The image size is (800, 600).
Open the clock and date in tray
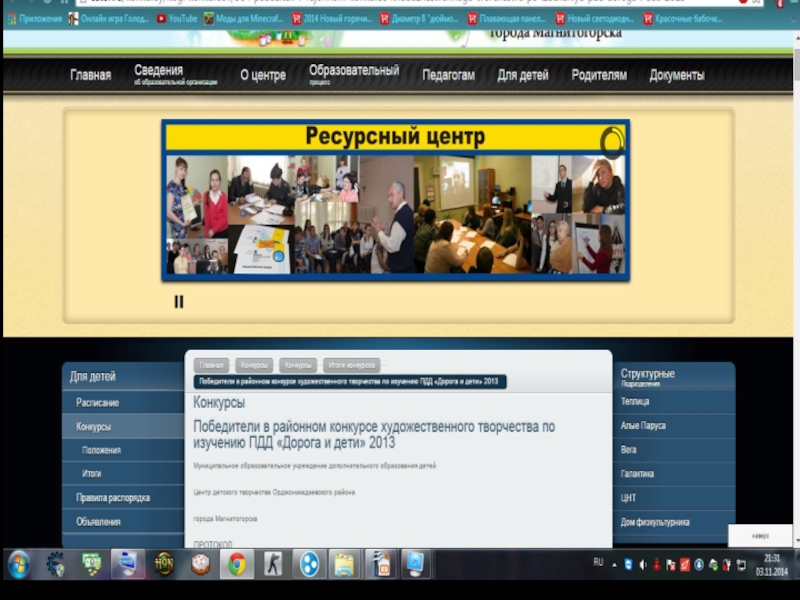[x=771, y=565]
